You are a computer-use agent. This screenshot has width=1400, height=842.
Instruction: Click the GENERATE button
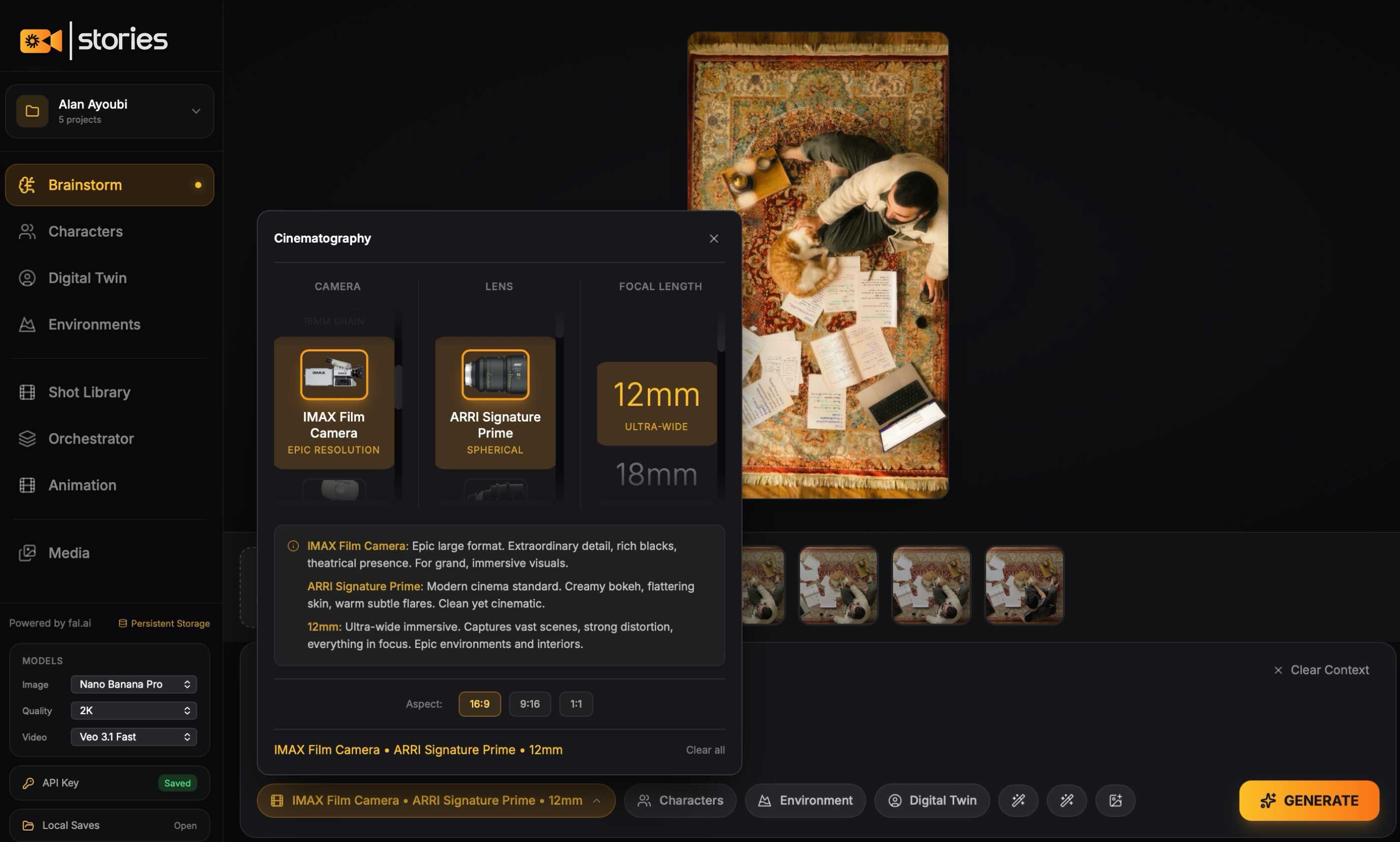point(1309,800)
